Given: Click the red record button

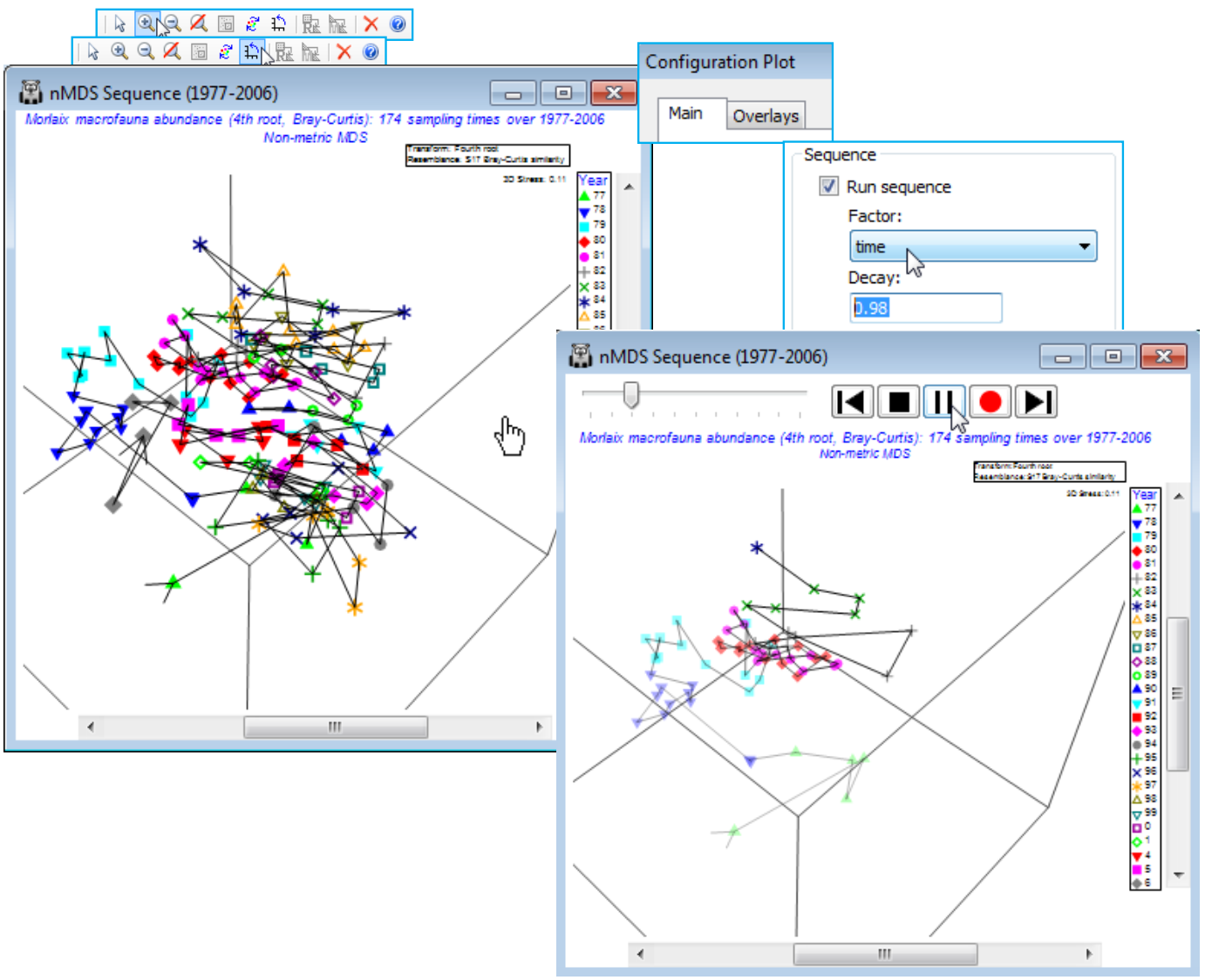Looking at the screenshot, I should tap(990, 402).
